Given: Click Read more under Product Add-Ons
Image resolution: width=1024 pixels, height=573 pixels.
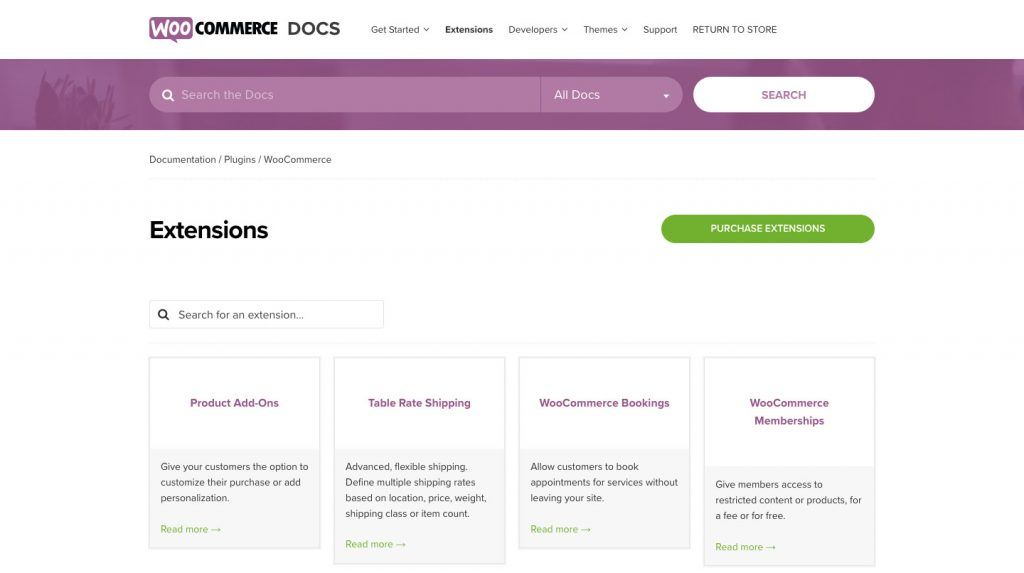Looking at the screenshot, I should pos(191,529).
